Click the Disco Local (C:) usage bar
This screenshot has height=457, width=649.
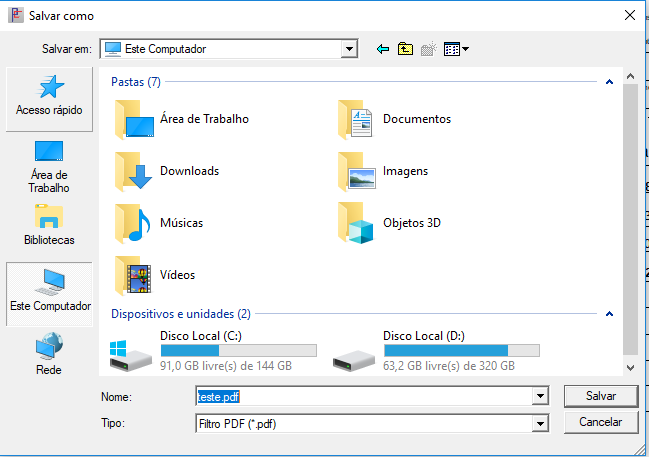coord(239,351)
